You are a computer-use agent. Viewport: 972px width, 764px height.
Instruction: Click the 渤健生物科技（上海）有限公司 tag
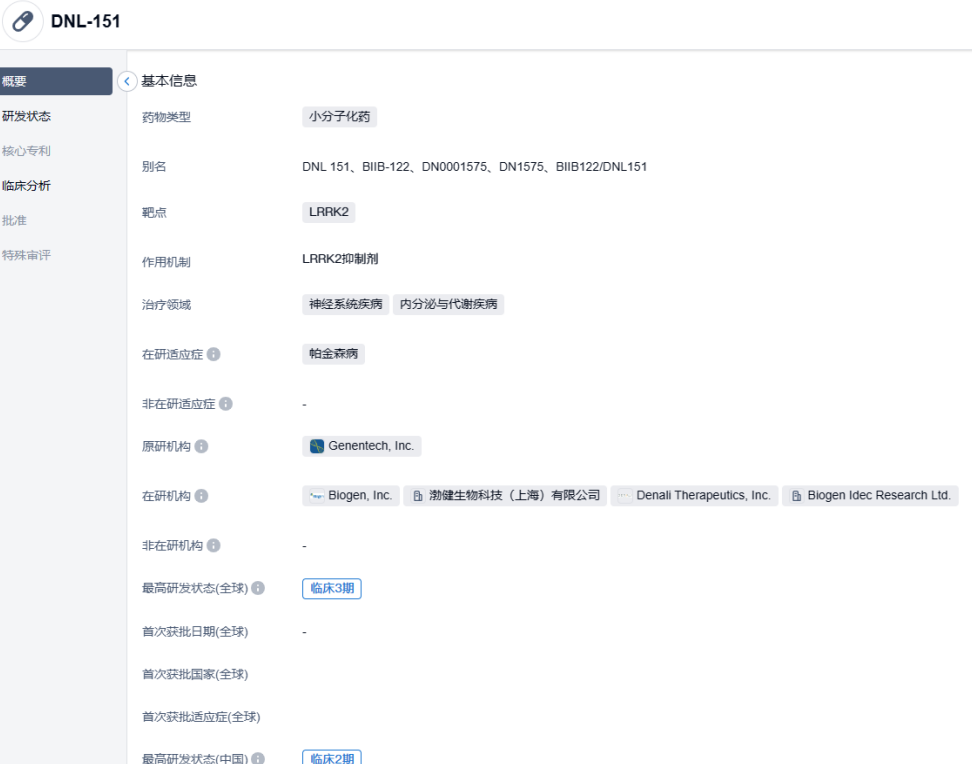point(507,496)
